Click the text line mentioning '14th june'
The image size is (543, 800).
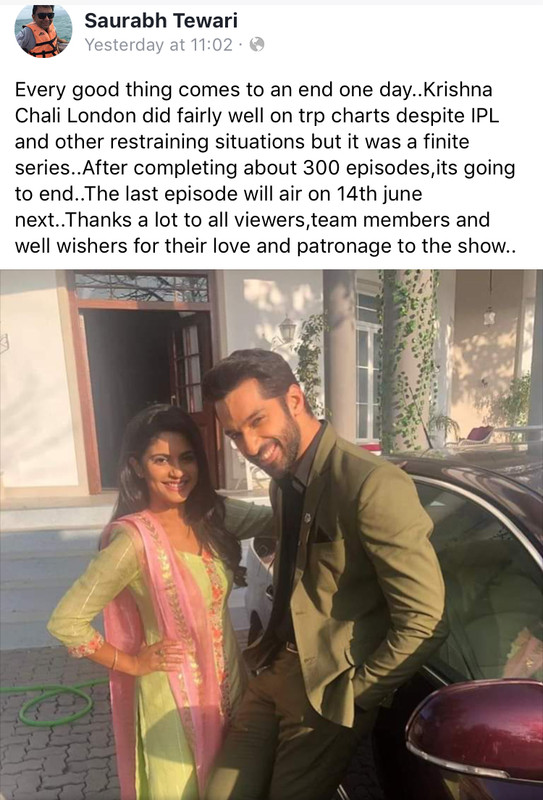(218, 194)
